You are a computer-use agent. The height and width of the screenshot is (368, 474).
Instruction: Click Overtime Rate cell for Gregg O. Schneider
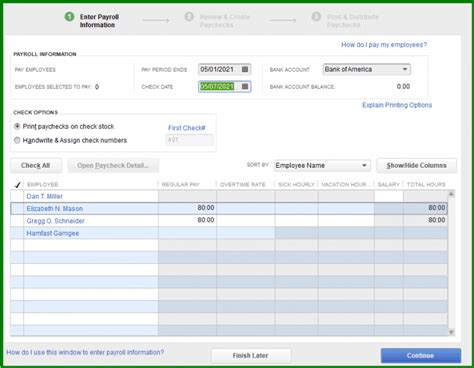point(246,221)
